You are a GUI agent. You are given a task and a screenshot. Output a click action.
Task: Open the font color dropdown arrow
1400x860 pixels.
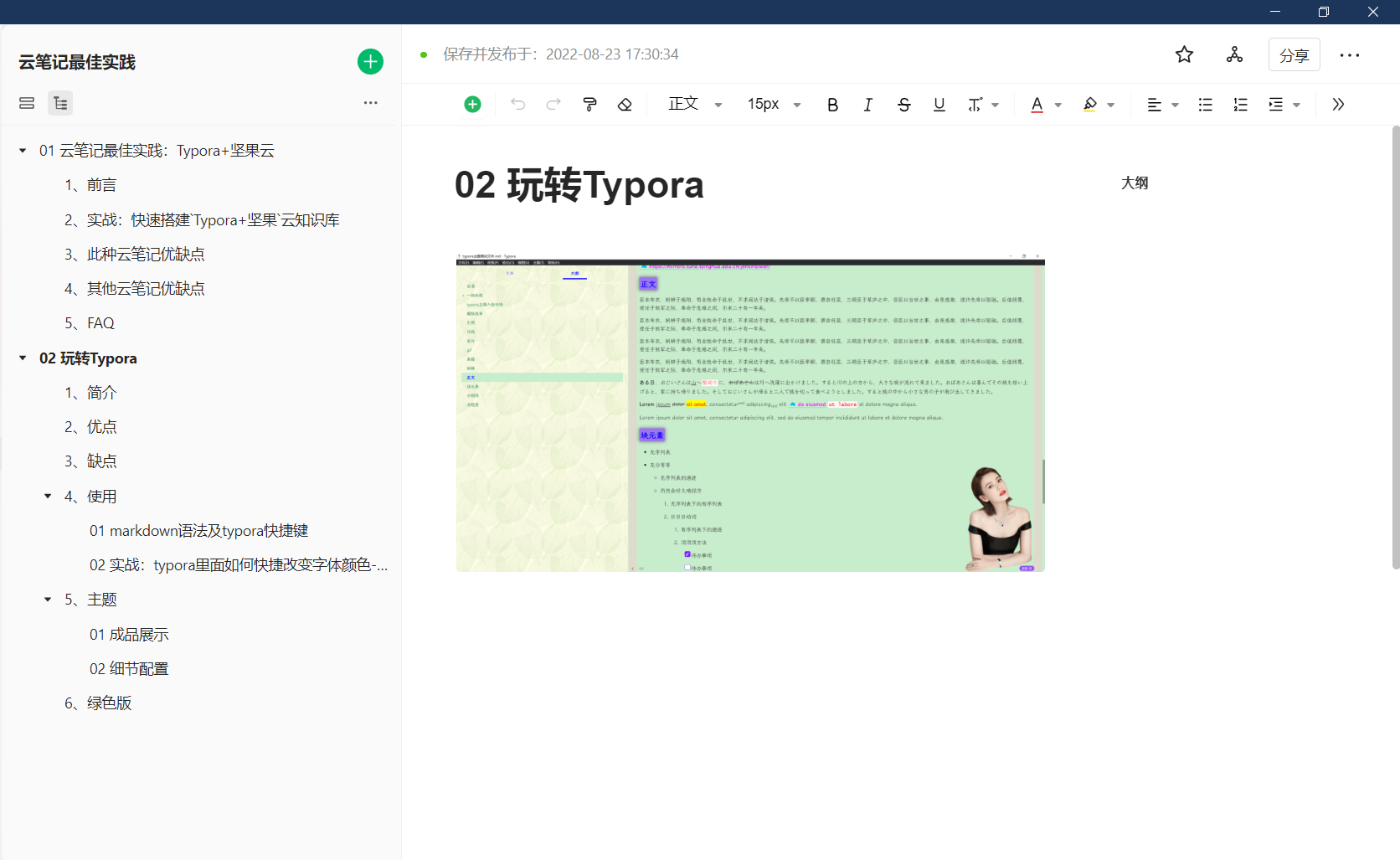pyautogui.click(x=1058, y=106)
